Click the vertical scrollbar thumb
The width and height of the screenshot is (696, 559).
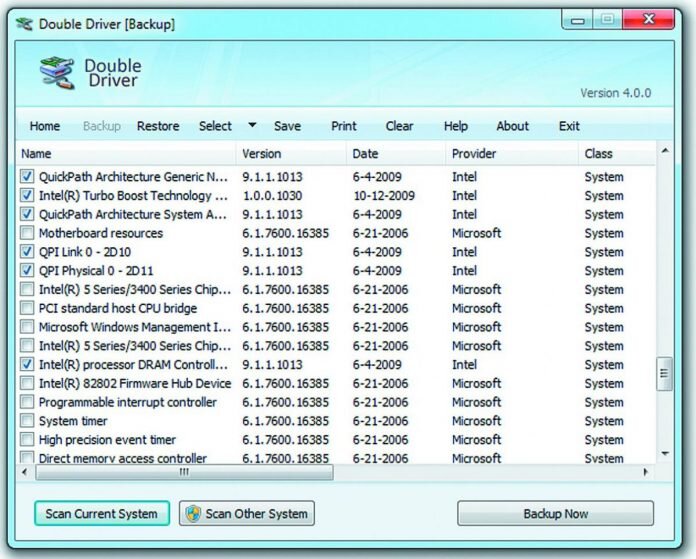[664, 374]
